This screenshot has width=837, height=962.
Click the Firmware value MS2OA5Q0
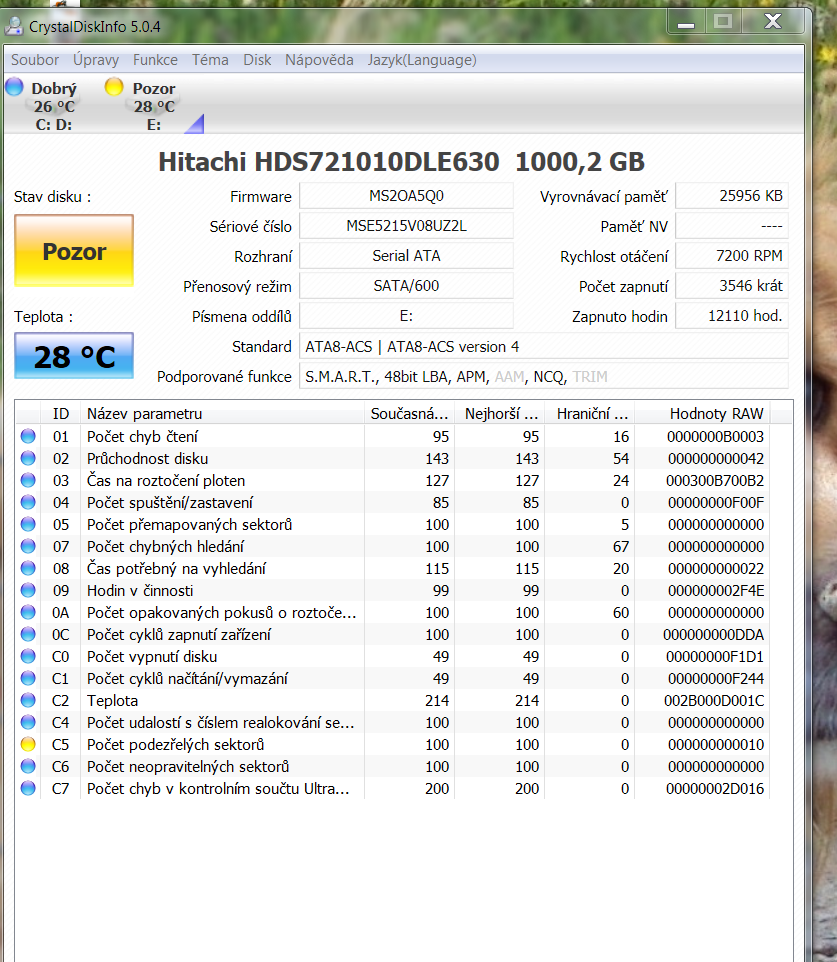click(406, 196)
